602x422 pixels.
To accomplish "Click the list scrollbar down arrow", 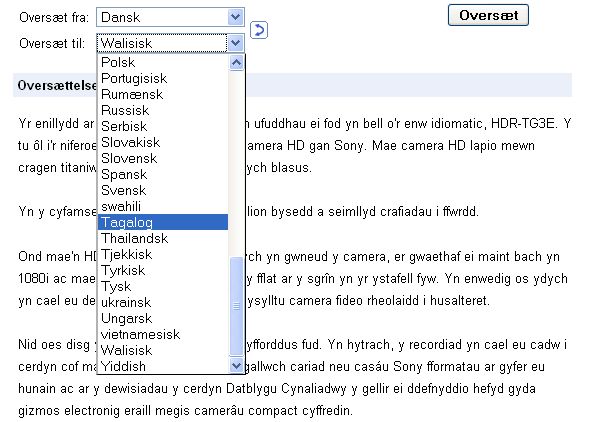I will (237, 366).
